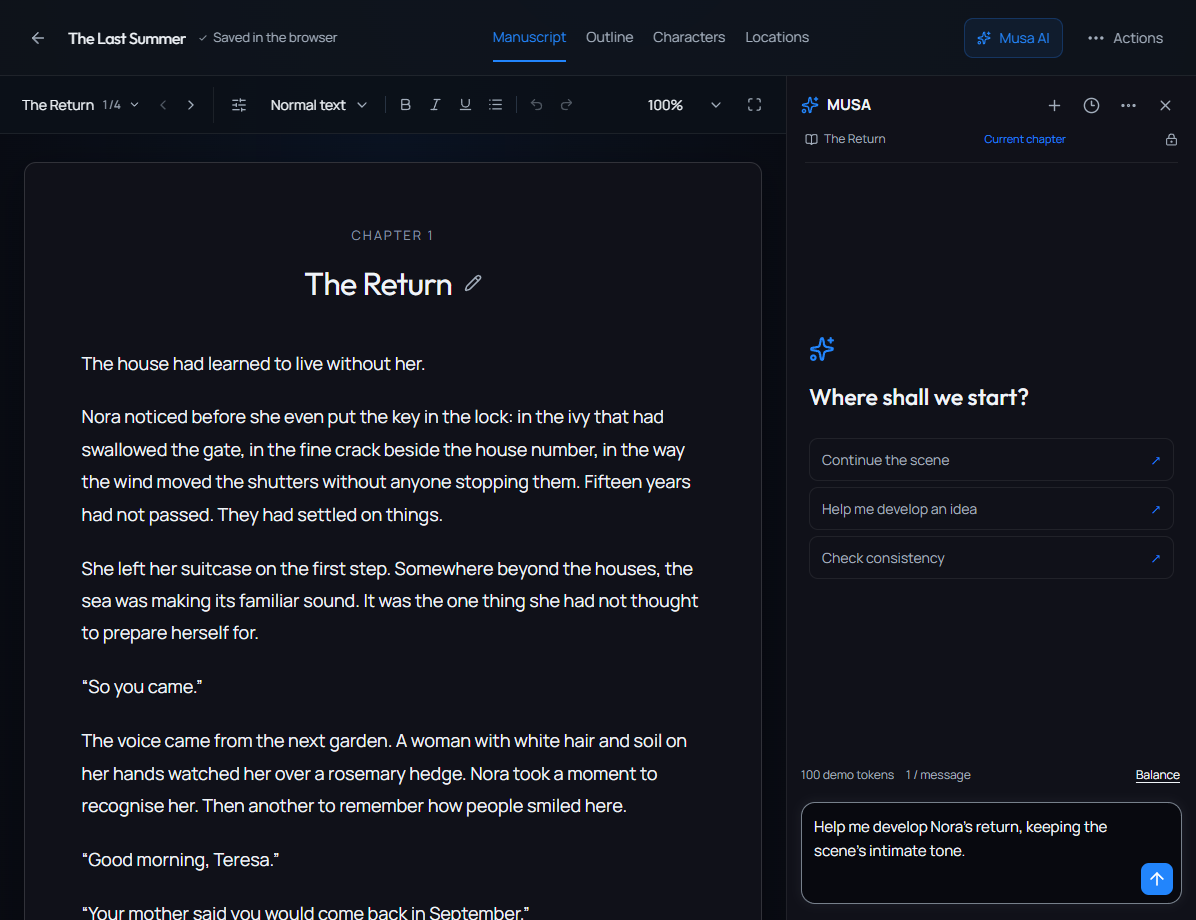This screenshot has width=1196, height=920.
Task: Click the Current chapter link
Action: (x=1024, y=140)
